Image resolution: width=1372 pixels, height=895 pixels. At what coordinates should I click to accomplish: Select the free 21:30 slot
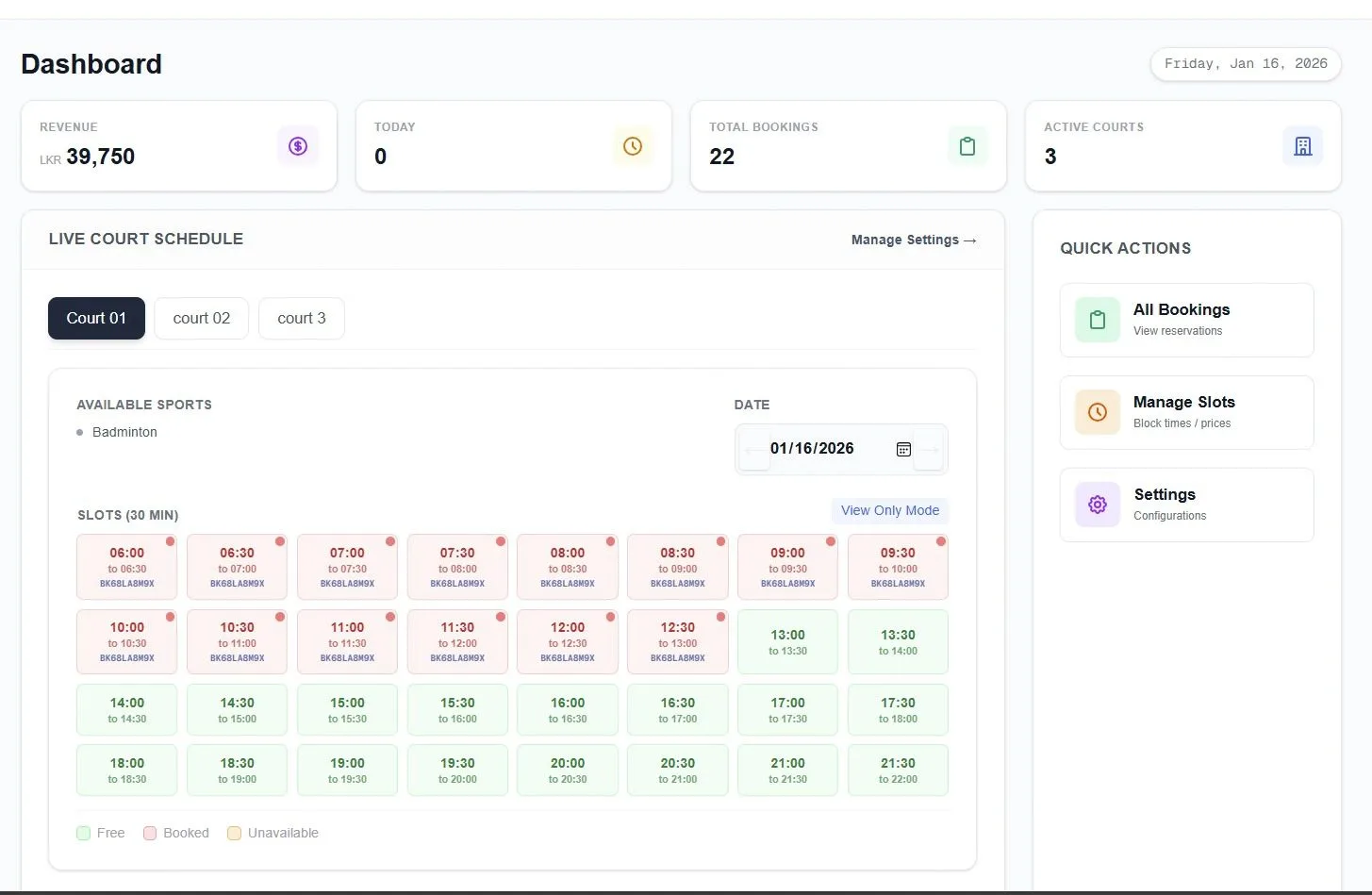point(898,771)
